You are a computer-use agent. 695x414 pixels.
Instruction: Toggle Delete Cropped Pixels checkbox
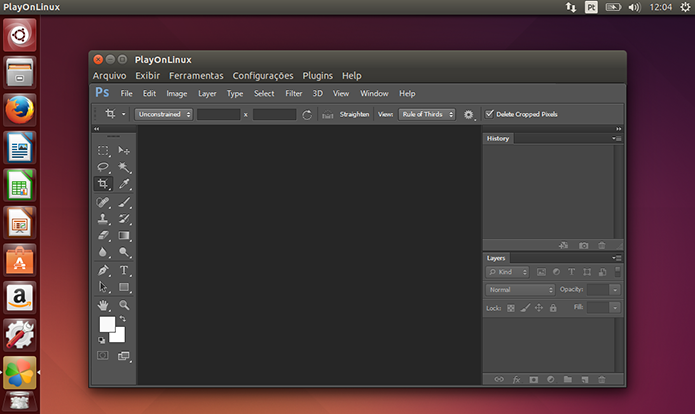coord(489,114)
